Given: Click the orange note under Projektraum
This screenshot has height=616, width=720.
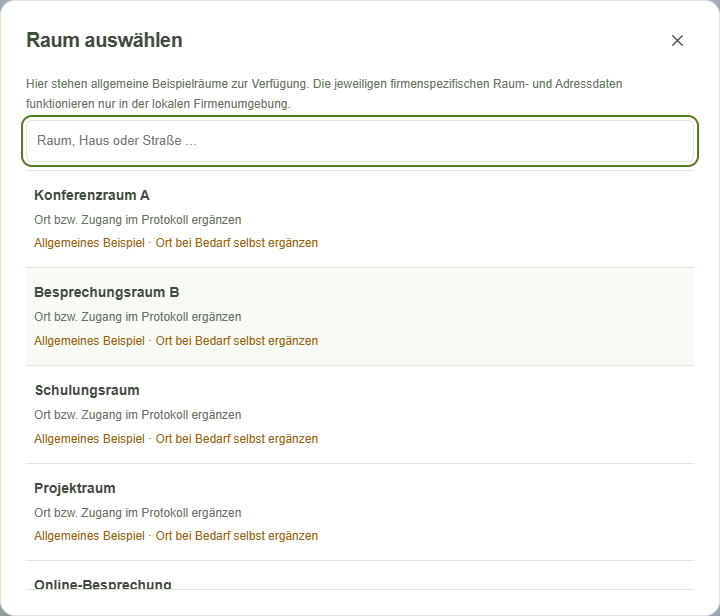Looking at the screenshot, I should 176,536.
